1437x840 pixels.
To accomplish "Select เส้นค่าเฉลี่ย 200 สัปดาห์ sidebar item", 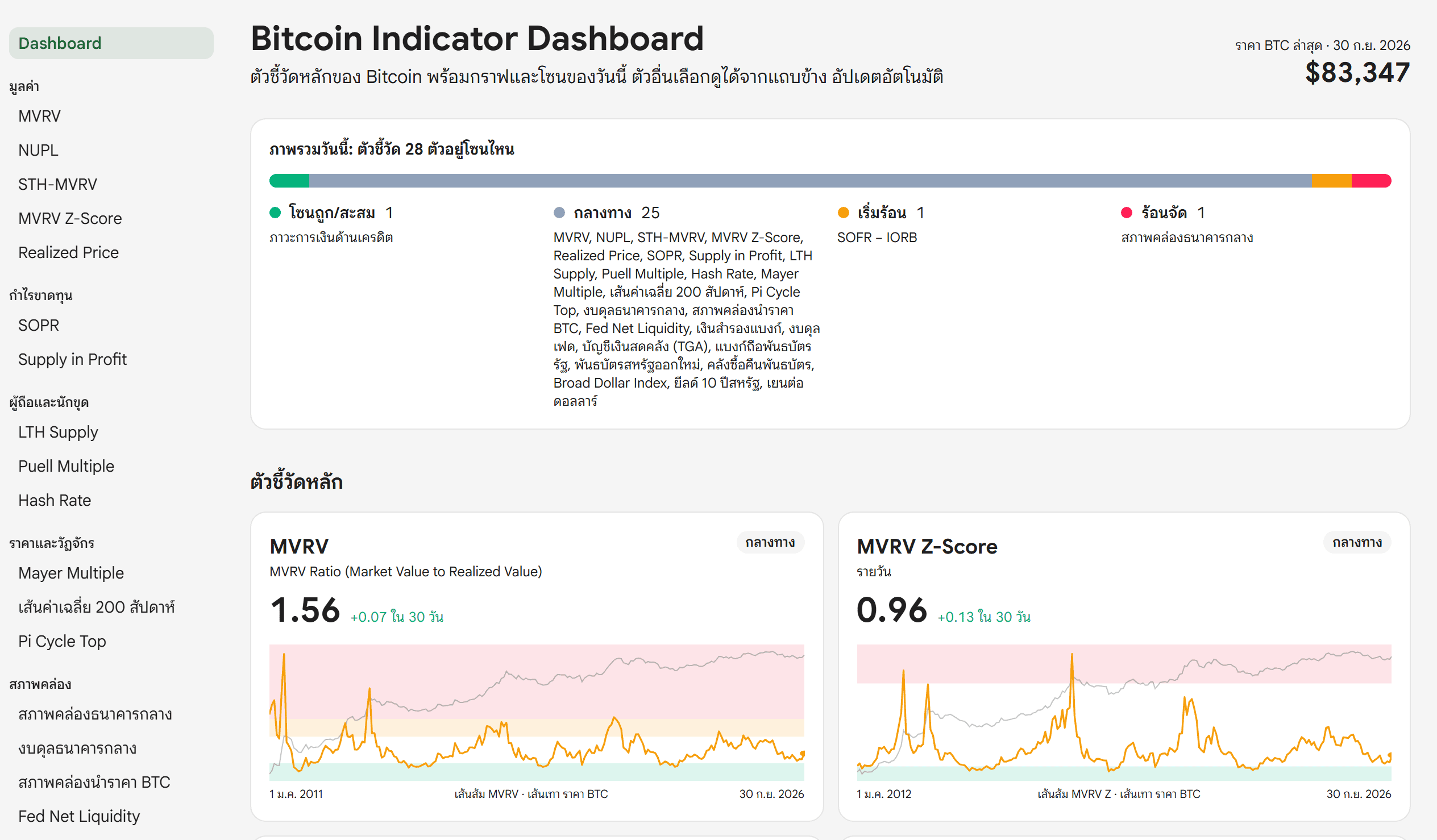I will (97, 608).
